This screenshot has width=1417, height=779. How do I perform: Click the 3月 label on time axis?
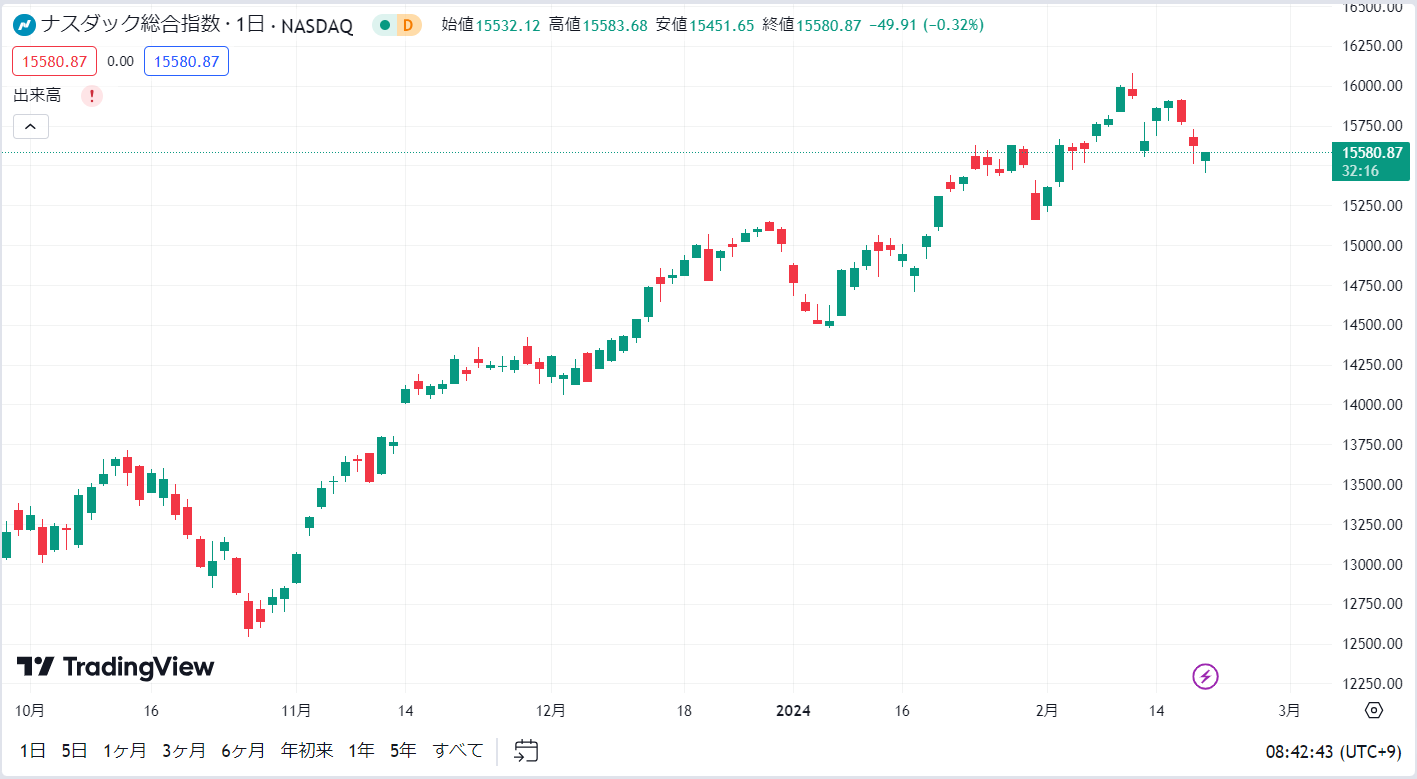pos(1290,711)
